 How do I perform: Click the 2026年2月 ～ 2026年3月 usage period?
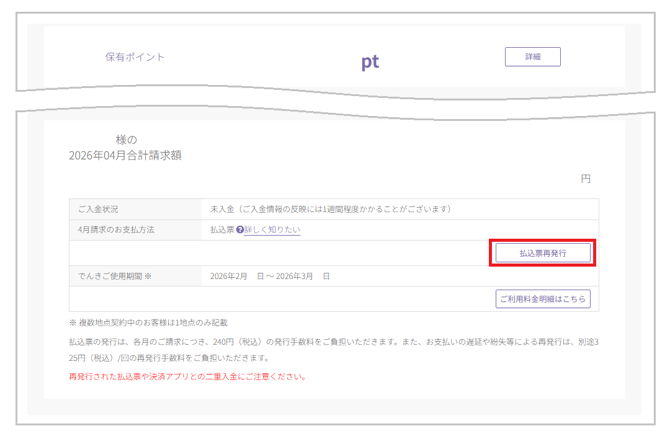270,276
